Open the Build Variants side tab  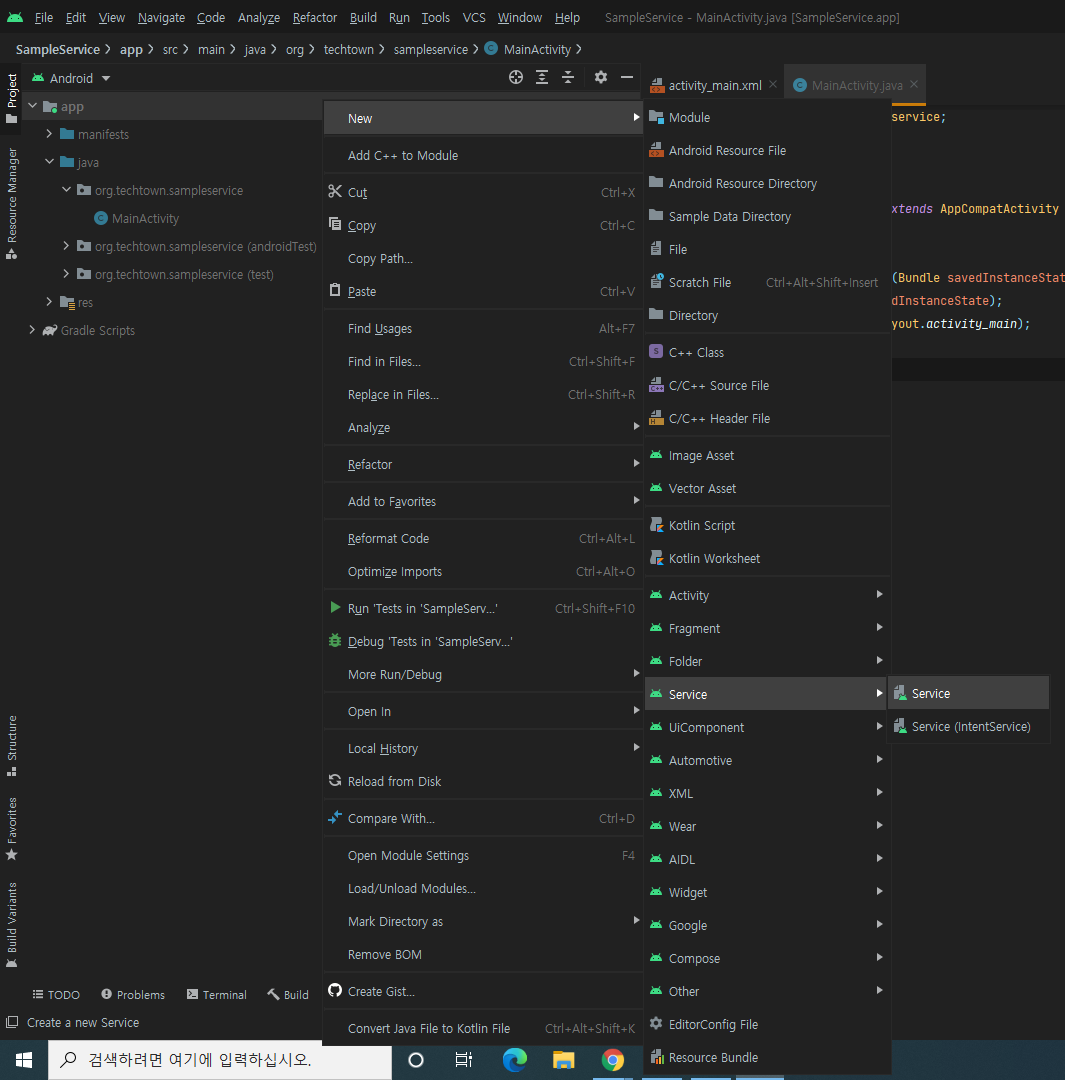(x=12, y=925)
